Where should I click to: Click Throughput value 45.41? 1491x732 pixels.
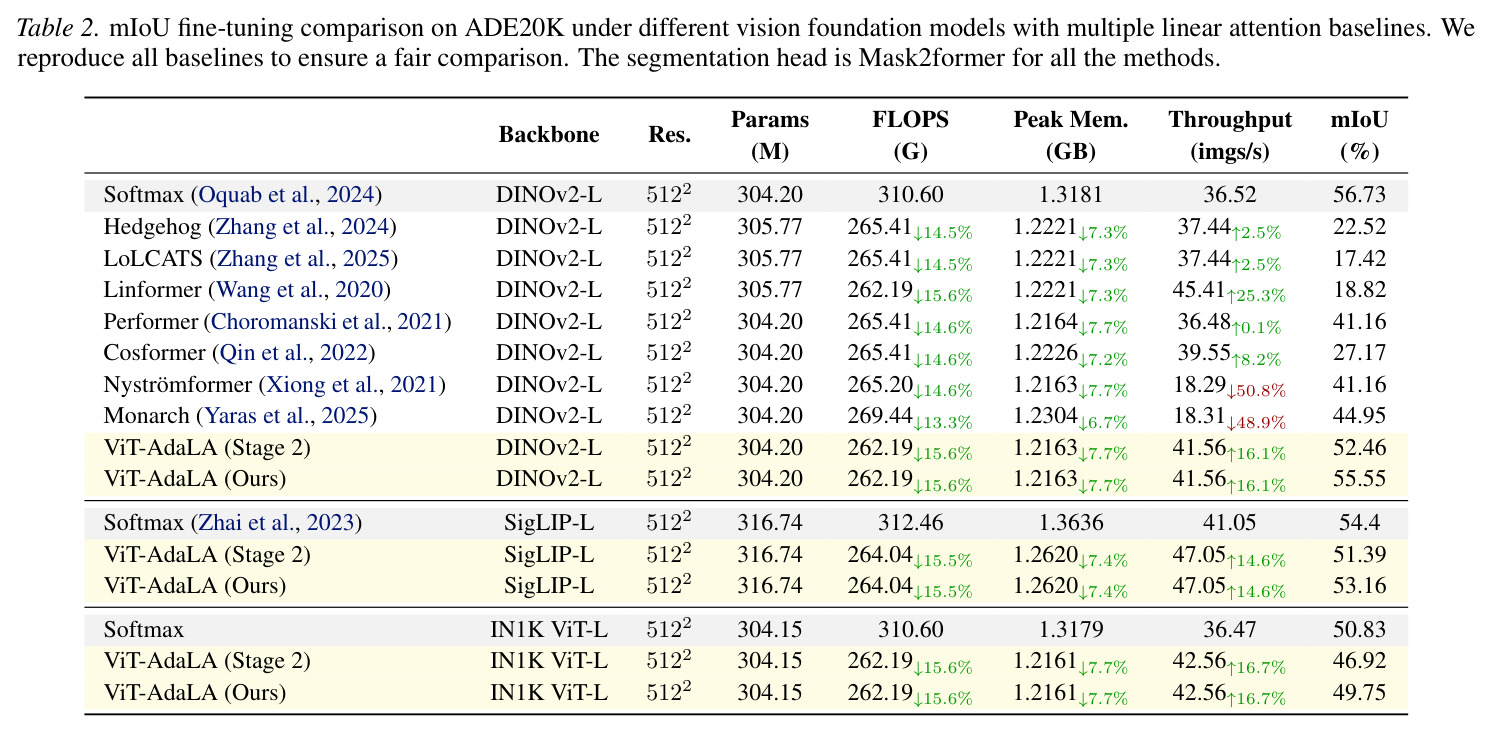[x=1200, y=290]
